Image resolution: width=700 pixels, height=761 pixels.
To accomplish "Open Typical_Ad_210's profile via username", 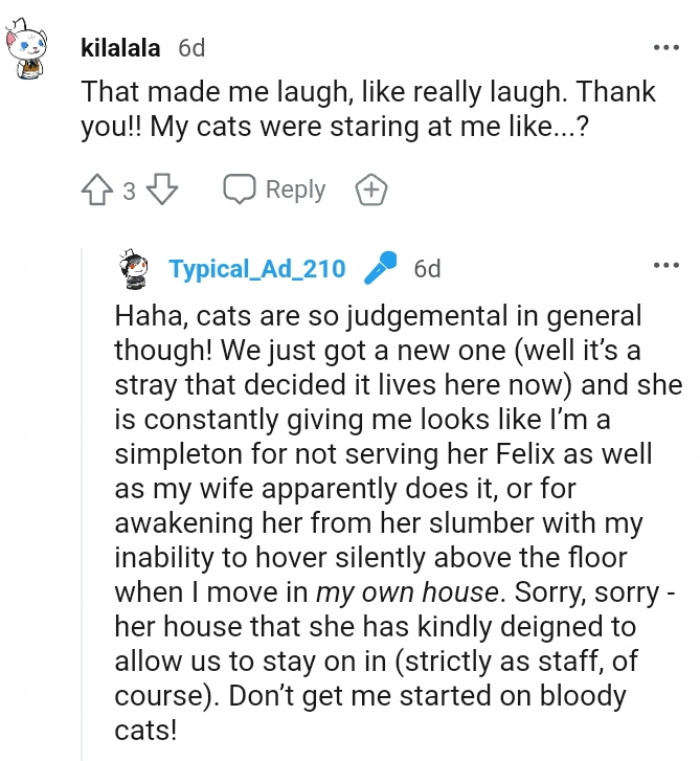I will 258,269.
